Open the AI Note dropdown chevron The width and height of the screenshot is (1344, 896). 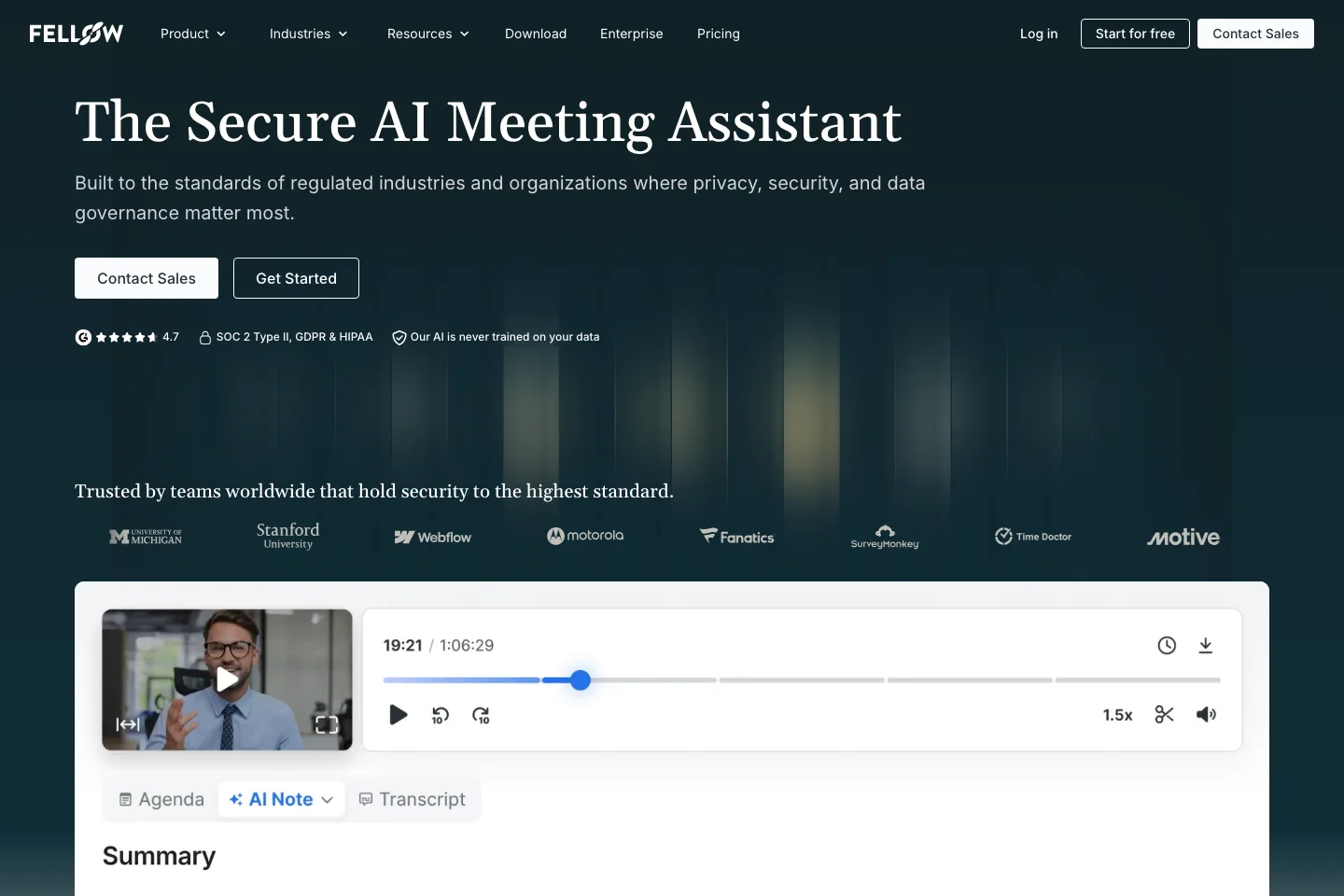328,800
